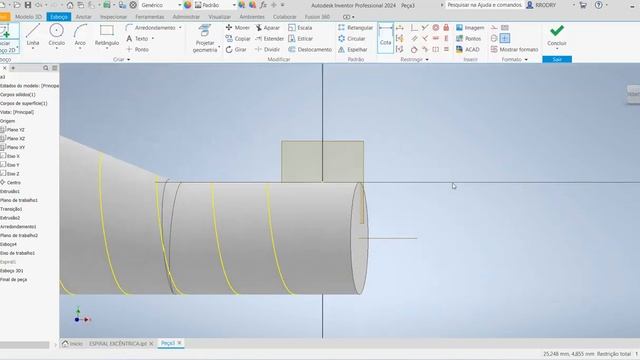Click Mostrar formato
Image resolution: width=640 pixels, height=360 pixels.
[x=514, y=49]
